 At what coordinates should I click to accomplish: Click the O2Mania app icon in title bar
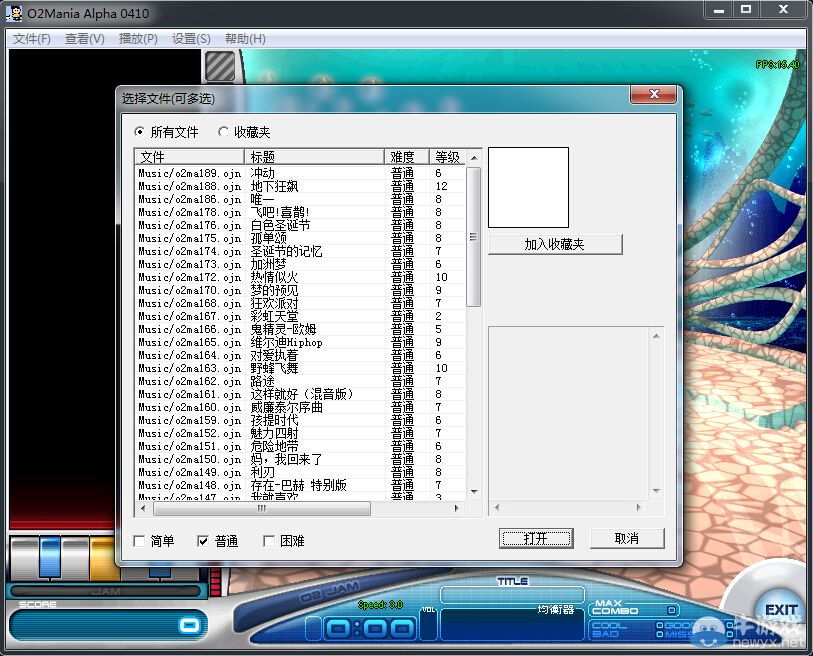coord(14,13)
